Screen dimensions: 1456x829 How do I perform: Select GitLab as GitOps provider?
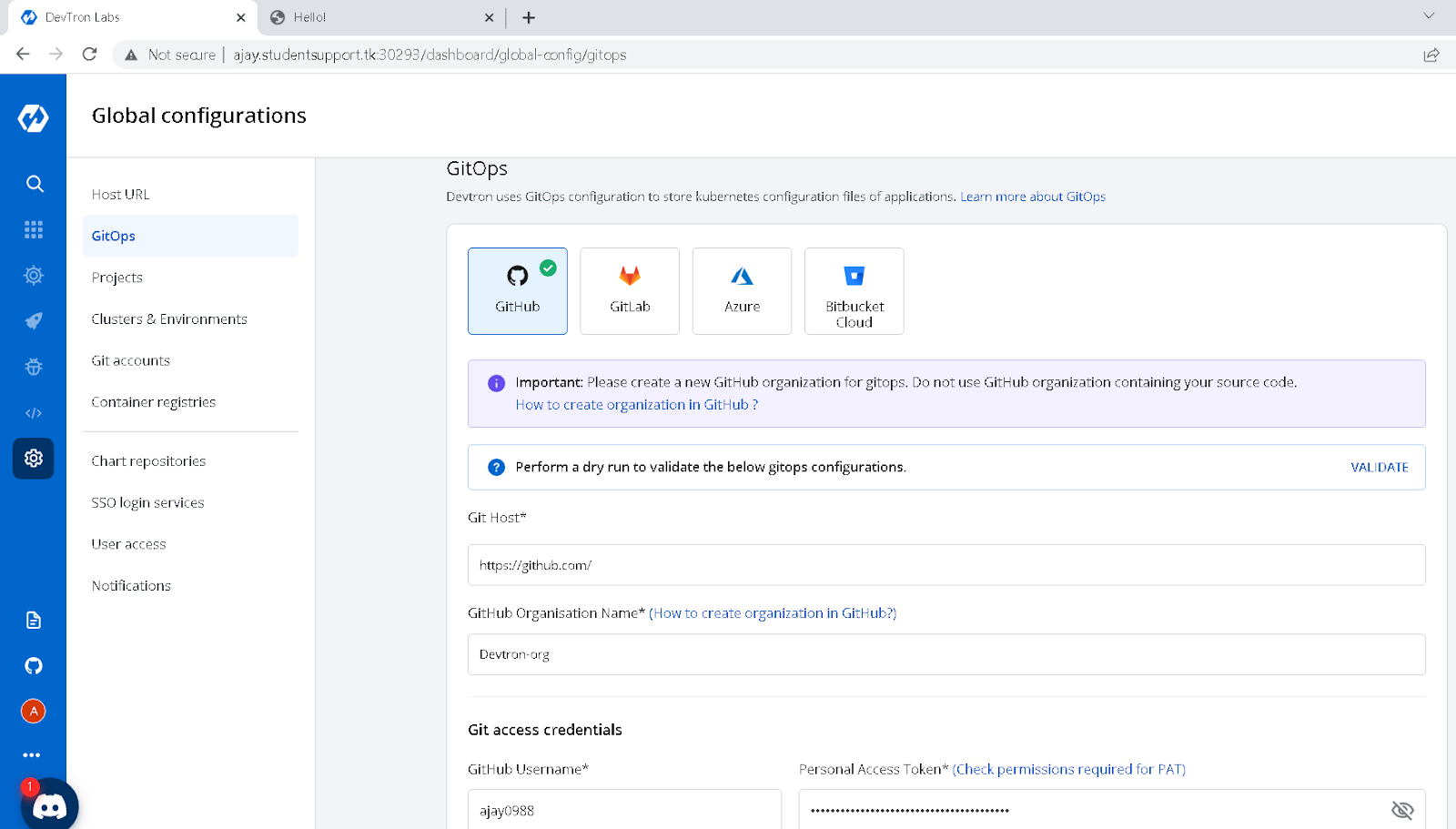[630, 291]
